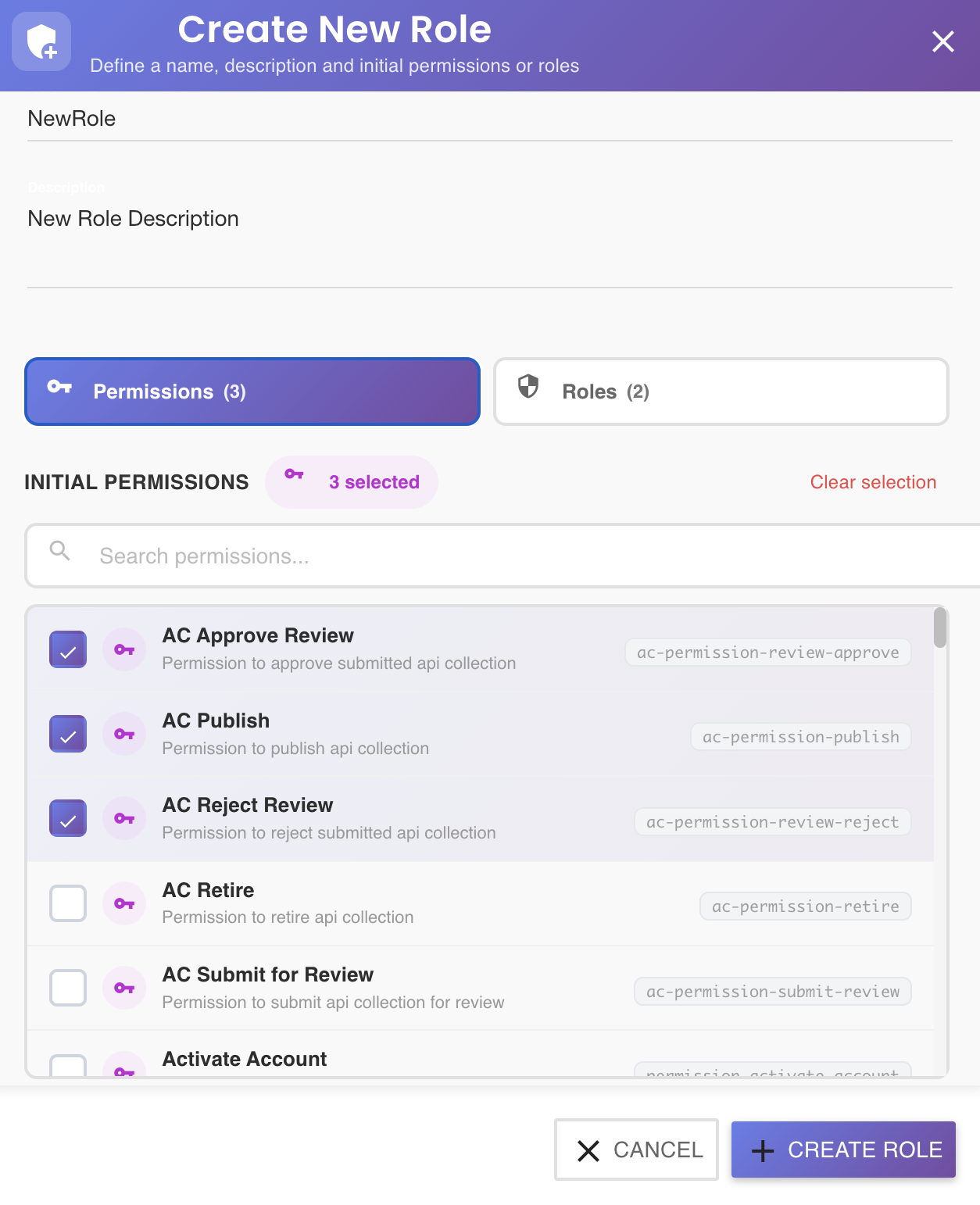This screenshot has height=1205, width=980.
Task: Click the key icon in 3 selected badge
Action: pos(294,474)
